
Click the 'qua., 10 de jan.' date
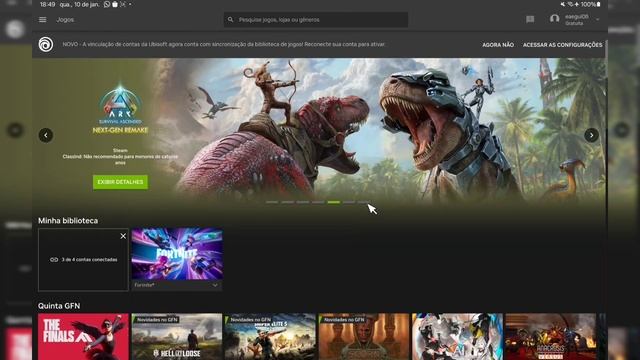click(x=79, y=4)
